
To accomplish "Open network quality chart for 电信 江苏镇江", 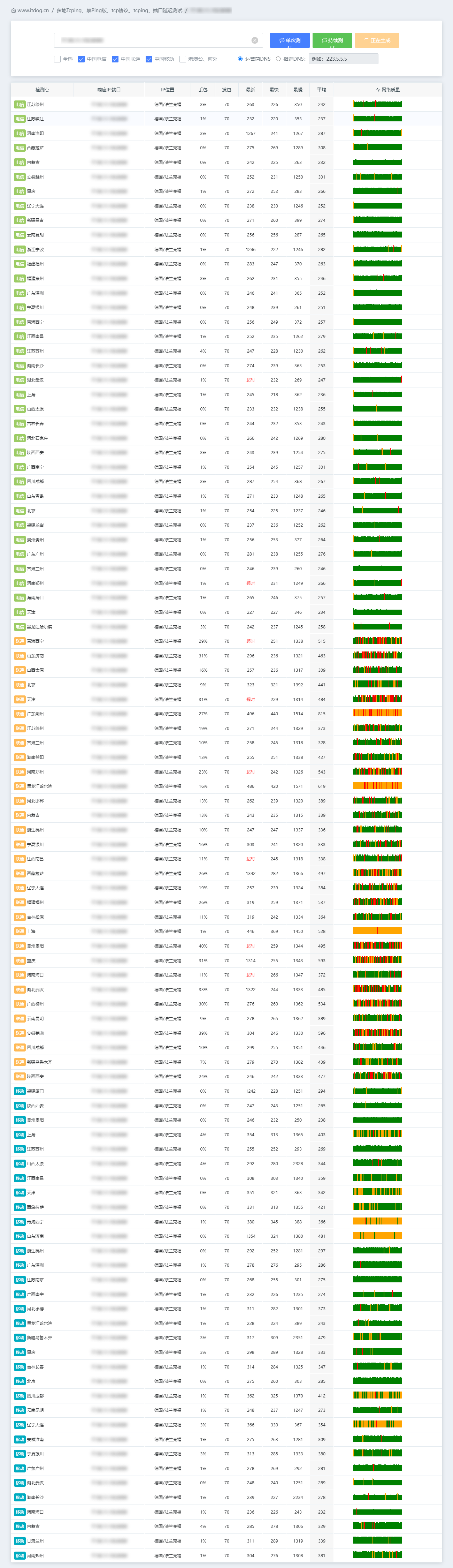I will pos(378,119).
